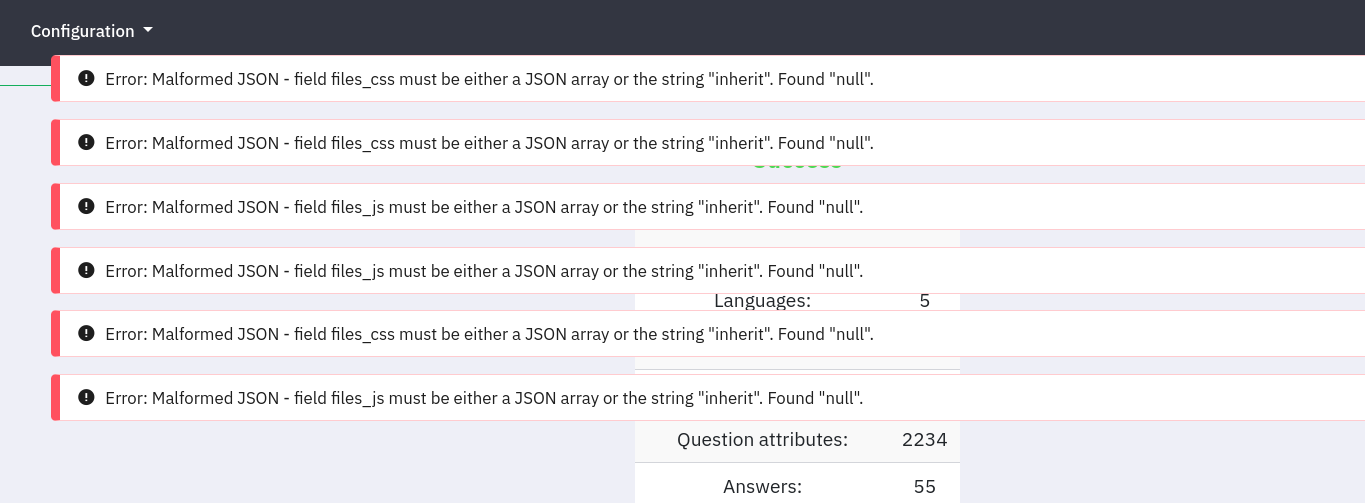
Task: Click exclamation icon on second files_css error
Action: tap(86, 143)
